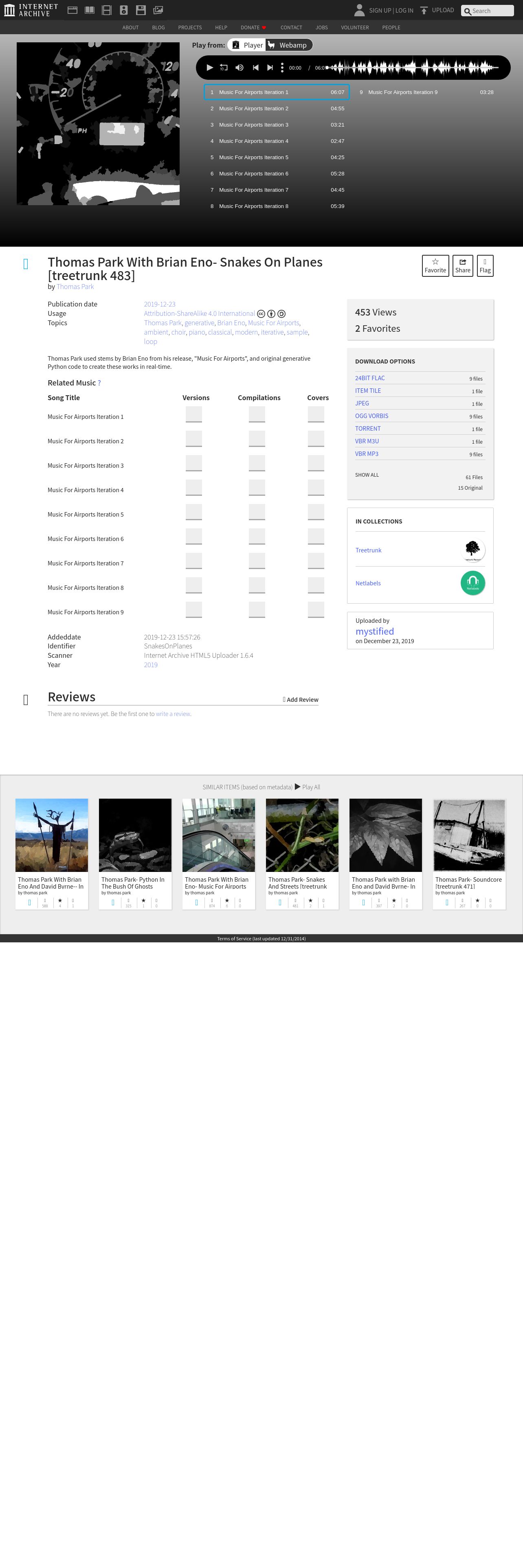This screenshot has width=523, height=1568.
Task: Open the BLOG menu item
Action: point(158,27)
